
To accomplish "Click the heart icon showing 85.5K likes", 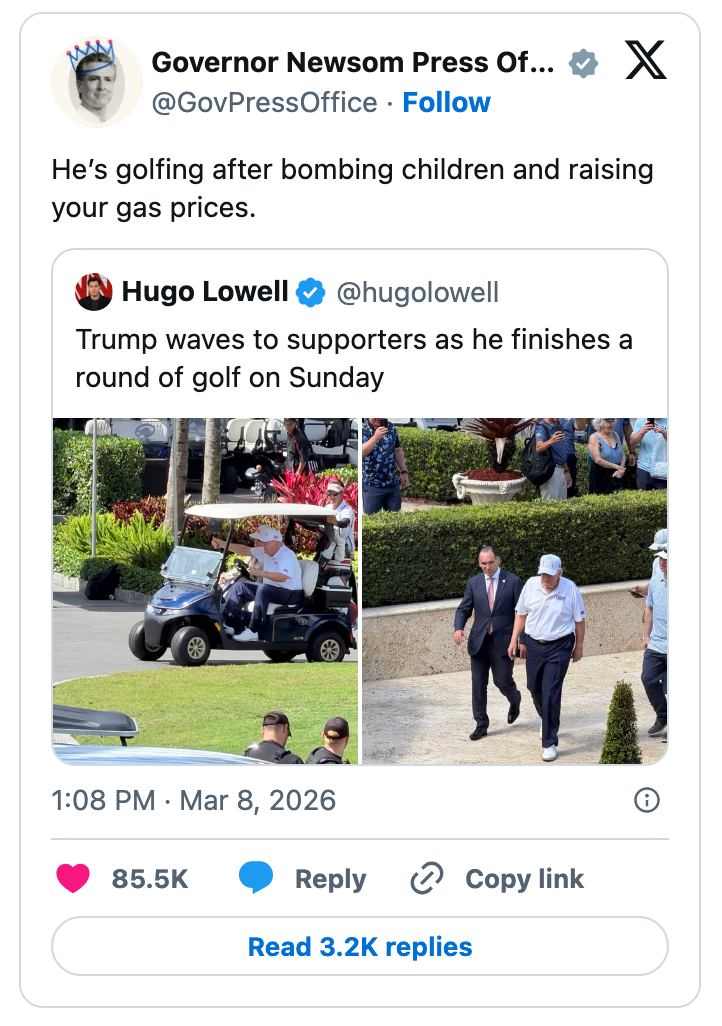I will tap(71, 879).
